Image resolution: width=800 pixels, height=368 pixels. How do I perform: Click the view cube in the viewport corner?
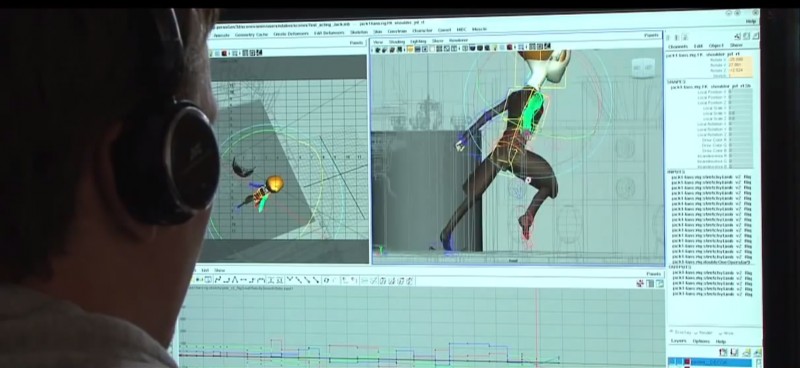643,67
